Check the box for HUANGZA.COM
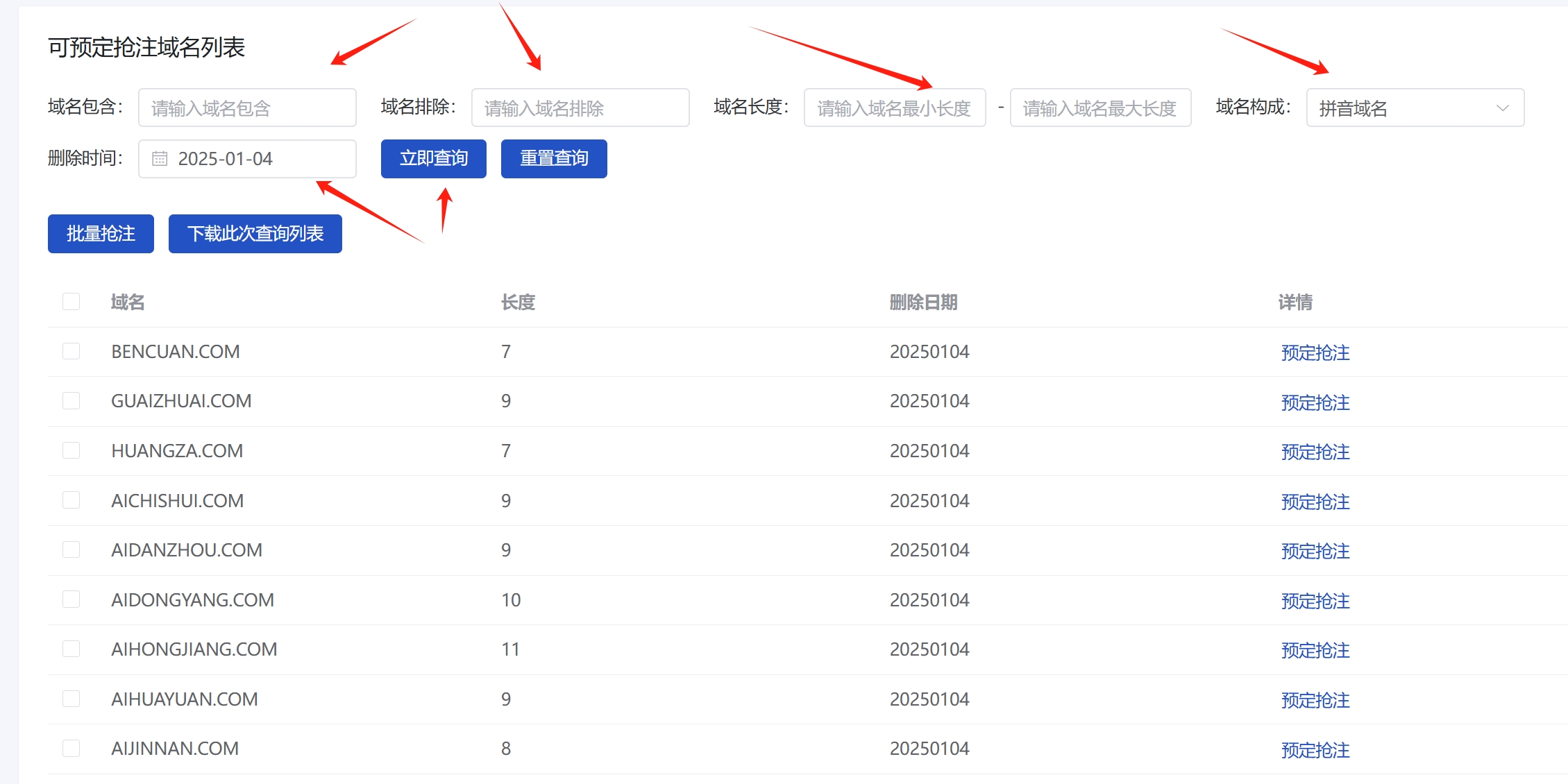1568x784 pixels. coord(71,450)
